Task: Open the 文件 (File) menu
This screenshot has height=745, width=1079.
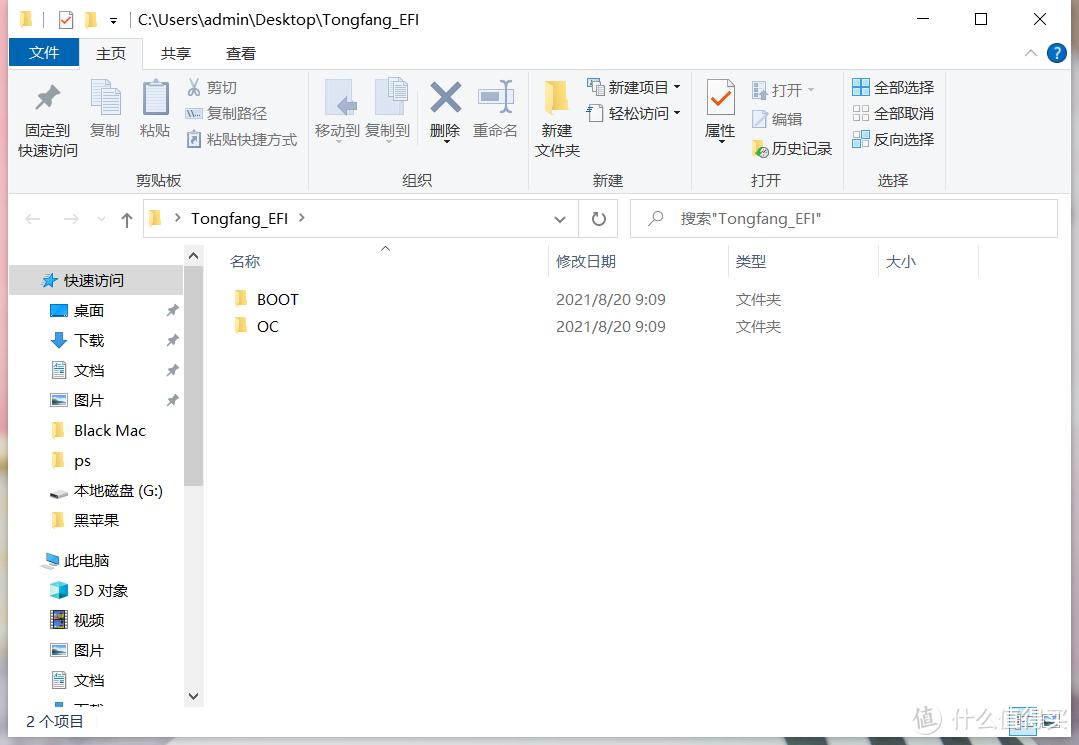Action: 44,52
